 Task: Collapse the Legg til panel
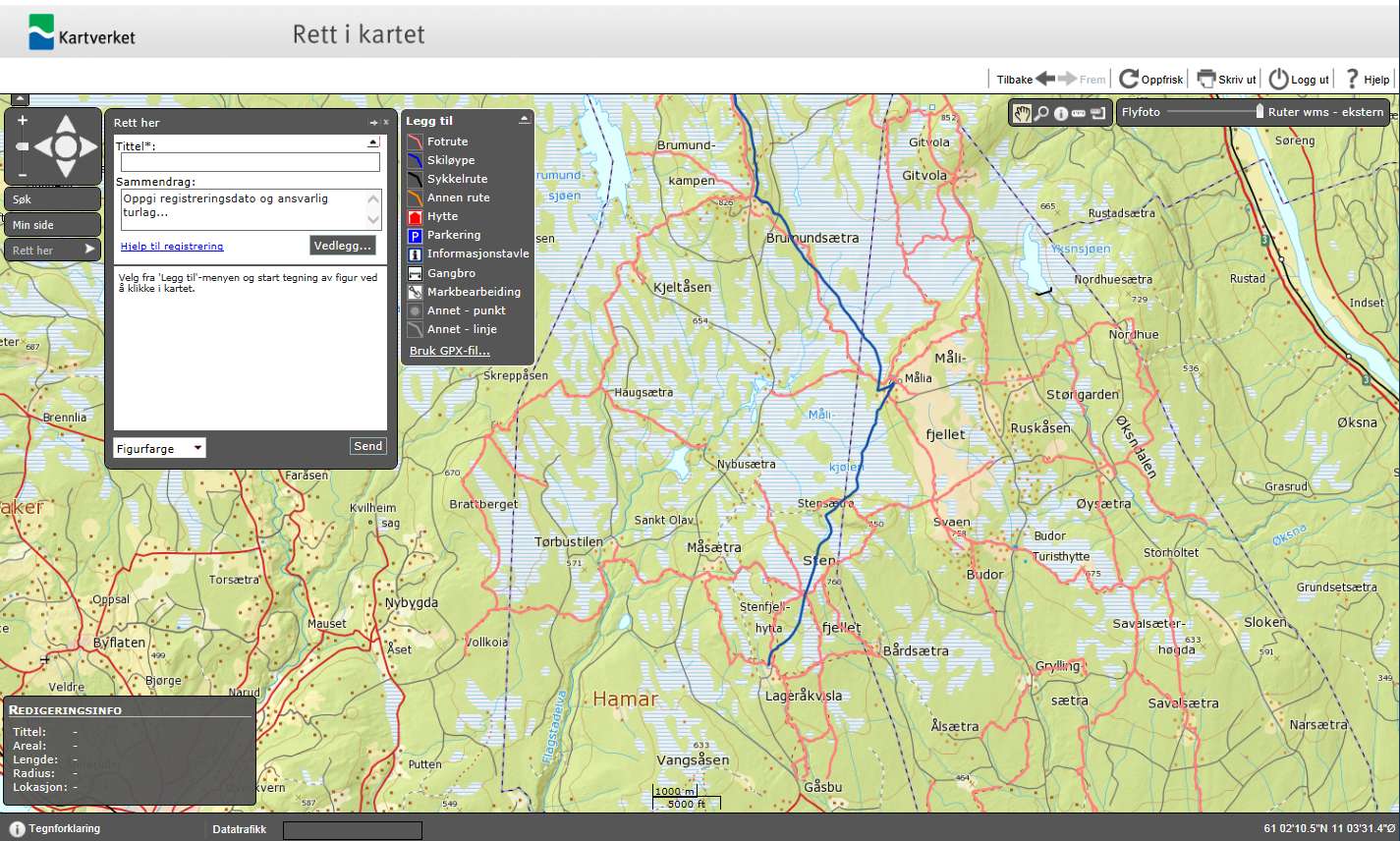(x=524, y=120)
